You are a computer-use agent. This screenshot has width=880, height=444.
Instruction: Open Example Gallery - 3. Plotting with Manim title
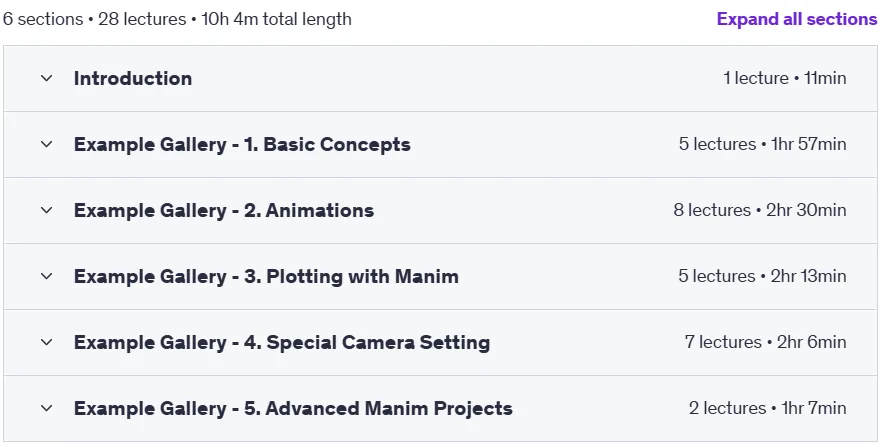(266, 276)
